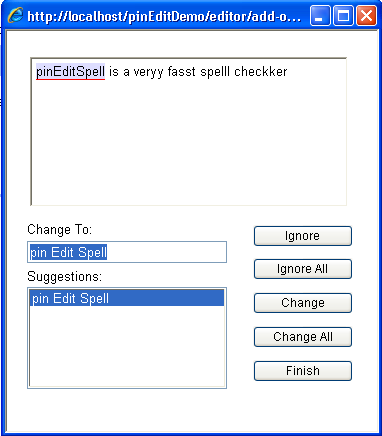This screenshot has width=382, height=436.
Task: Click empty area of the Suggestions listbox
Action: (x=127, y=346)
